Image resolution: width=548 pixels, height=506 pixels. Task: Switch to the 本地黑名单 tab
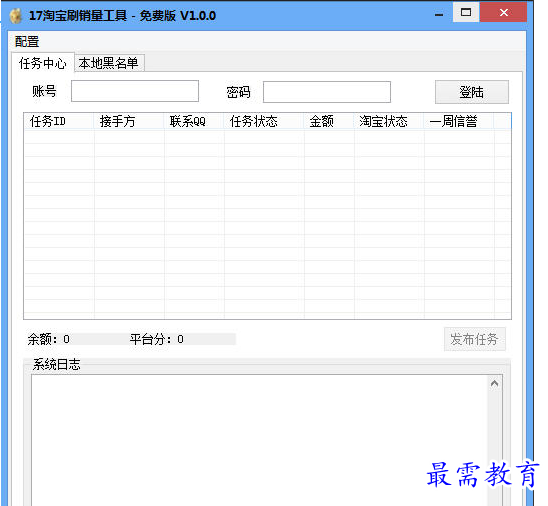pos(109,63)
